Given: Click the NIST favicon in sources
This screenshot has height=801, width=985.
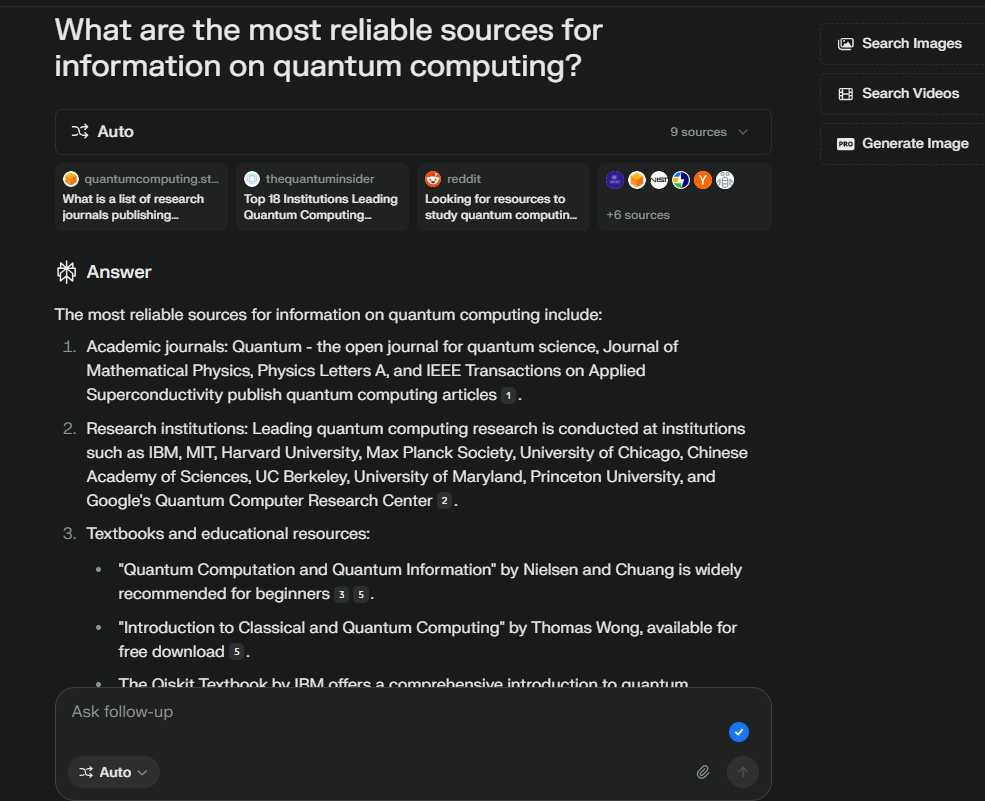Looking at the screenshot, I should 659,180.
